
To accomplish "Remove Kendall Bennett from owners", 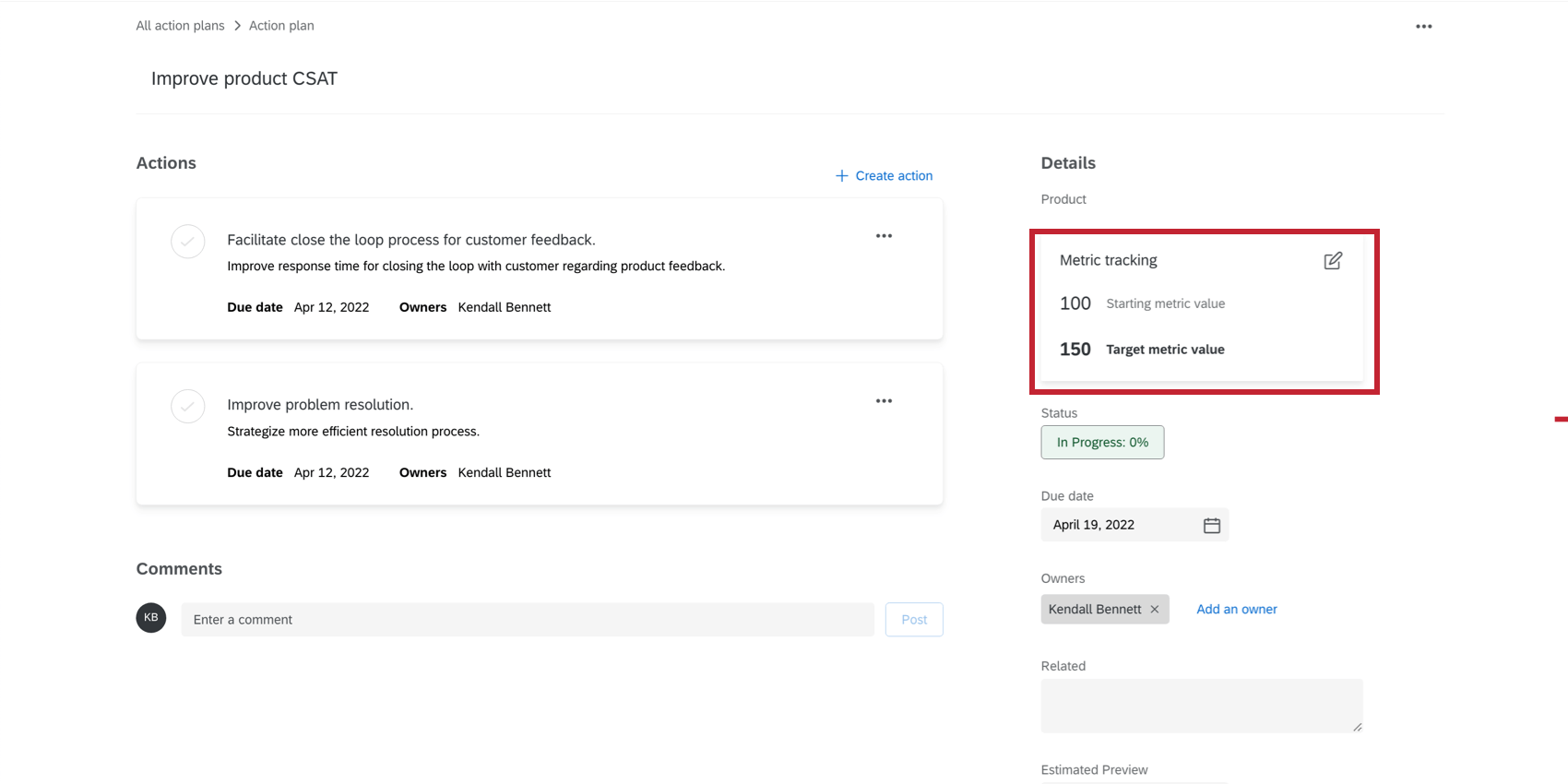I will pos(1155,610).
